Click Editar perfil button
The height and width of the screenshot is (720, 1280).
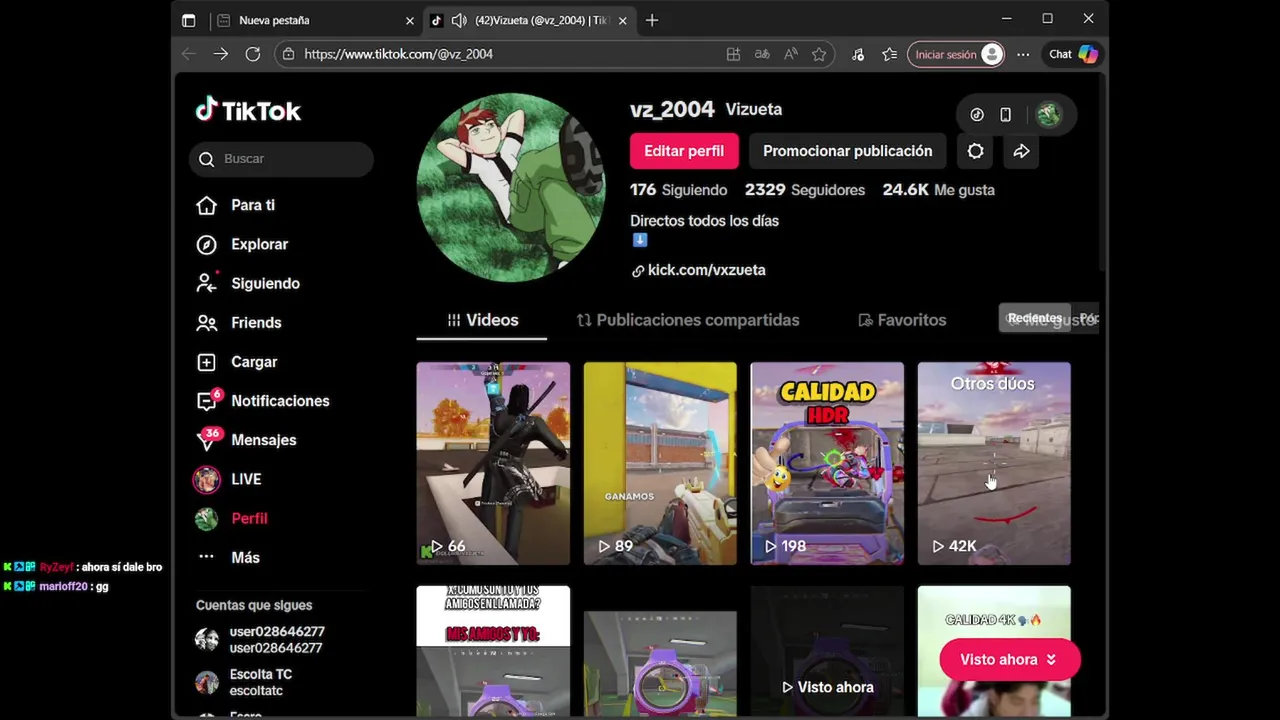(684, 151)
